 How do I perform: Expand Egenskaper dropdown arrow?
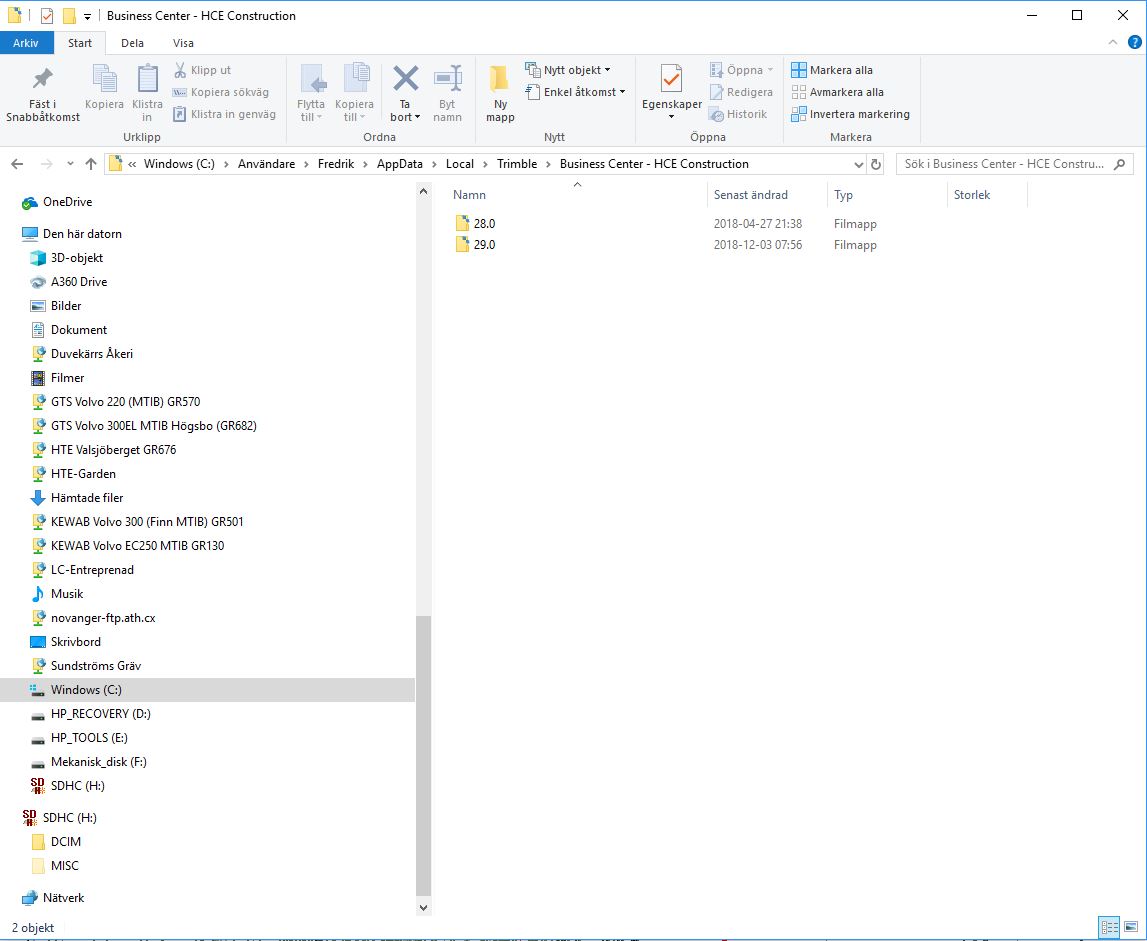point(672,117)
